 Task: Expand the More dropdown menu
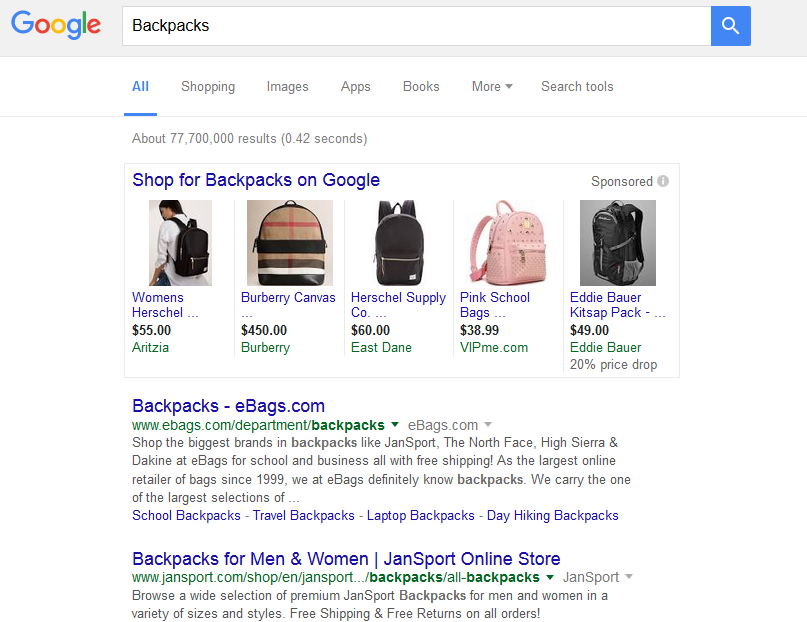[492, 86]
